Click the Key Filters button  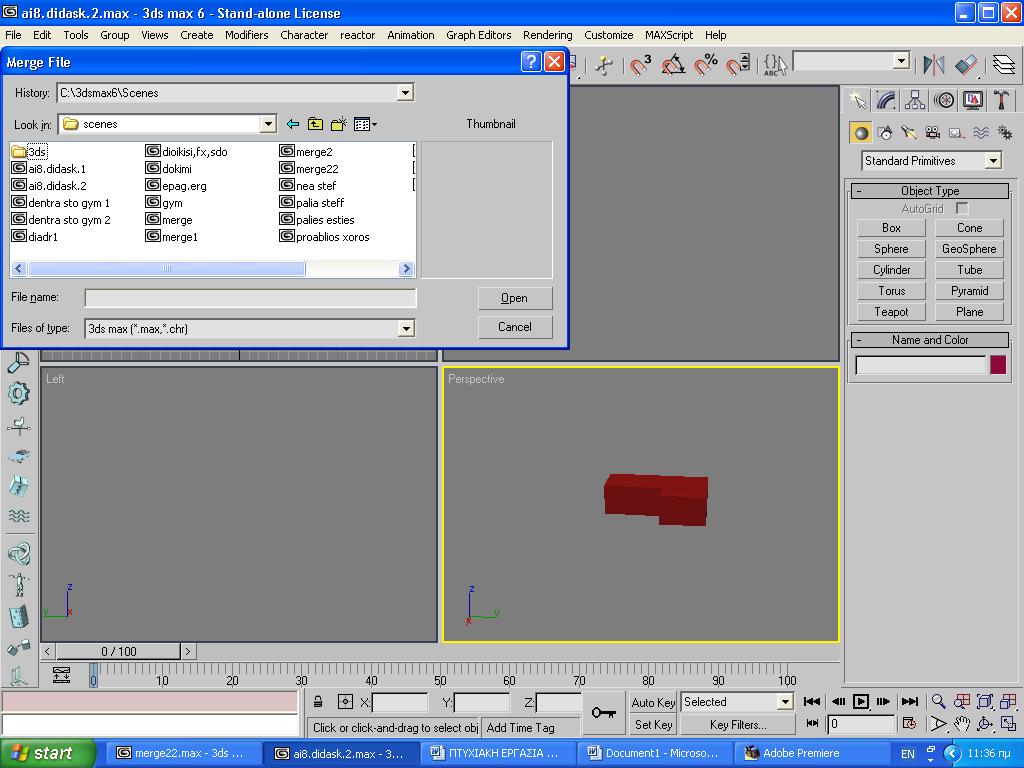[x=738, y=725]
